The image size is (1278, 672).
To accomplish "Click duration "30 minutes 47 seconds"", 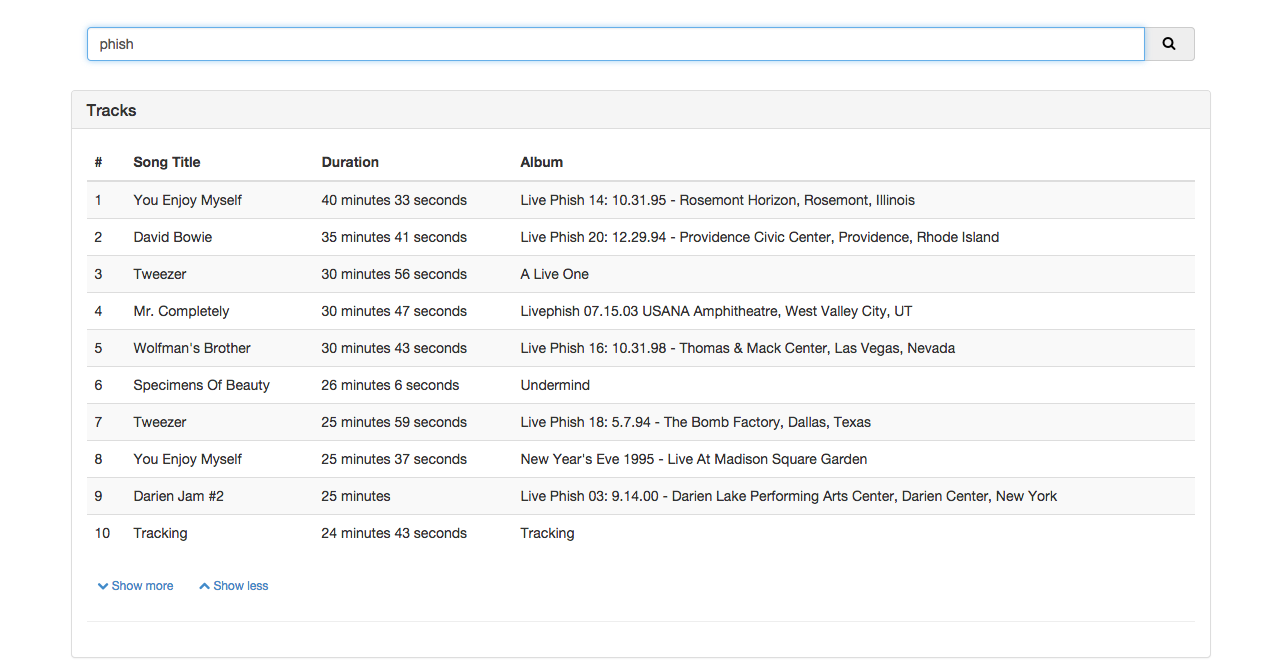I will [394, 311].
